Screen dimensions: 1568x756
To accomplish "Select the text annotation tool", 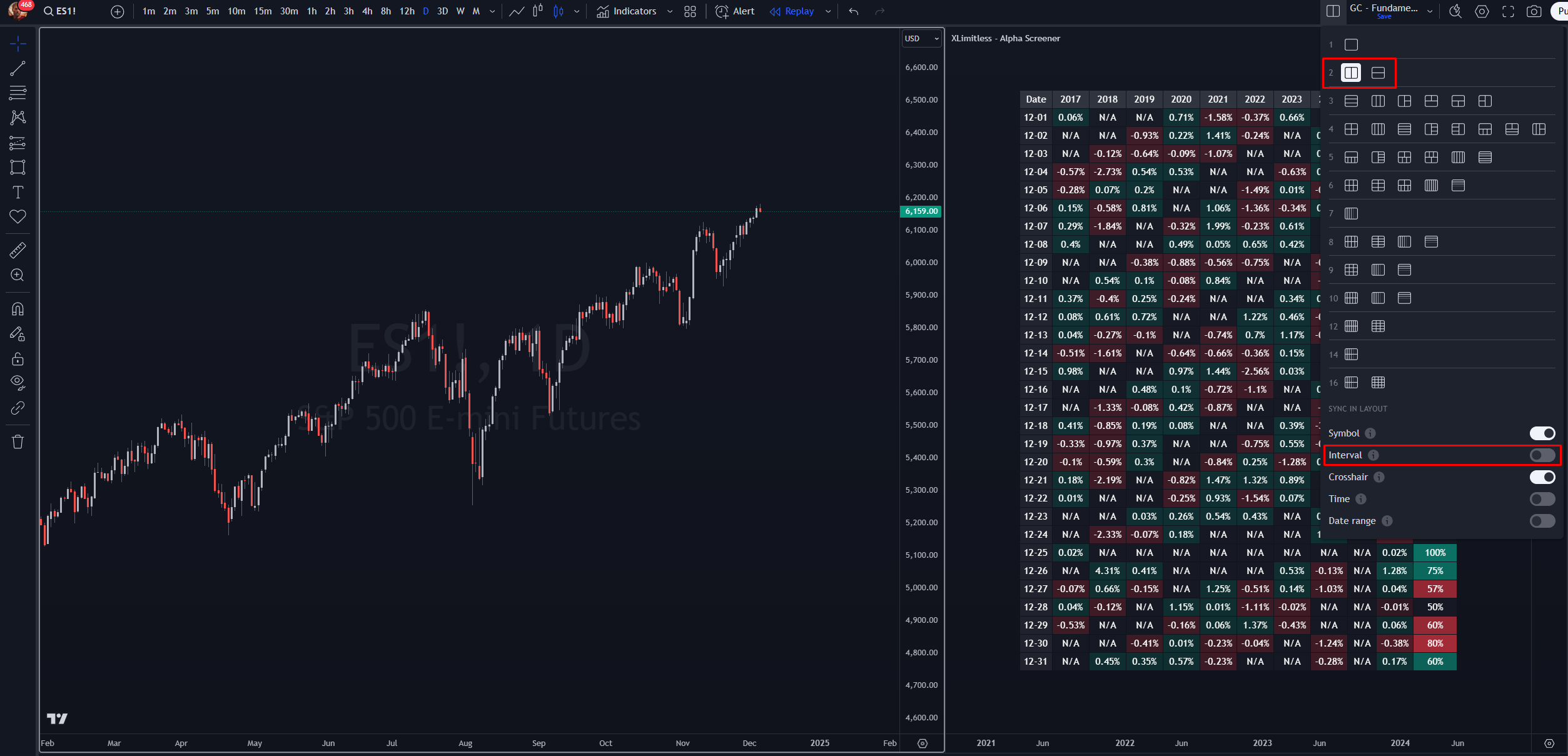I will click(x=18, y=192).
